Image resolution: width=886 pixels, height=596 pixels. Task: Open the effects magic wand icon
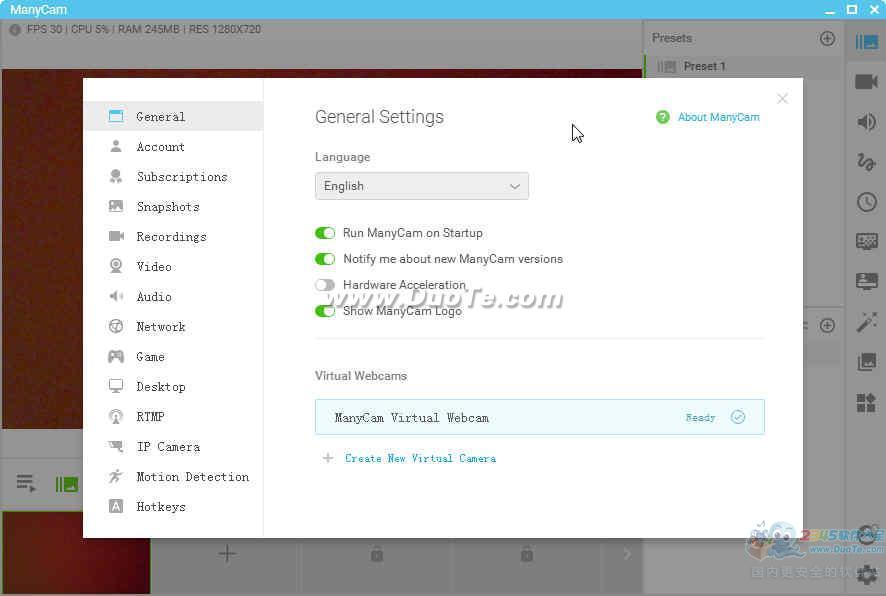[866, 322]
